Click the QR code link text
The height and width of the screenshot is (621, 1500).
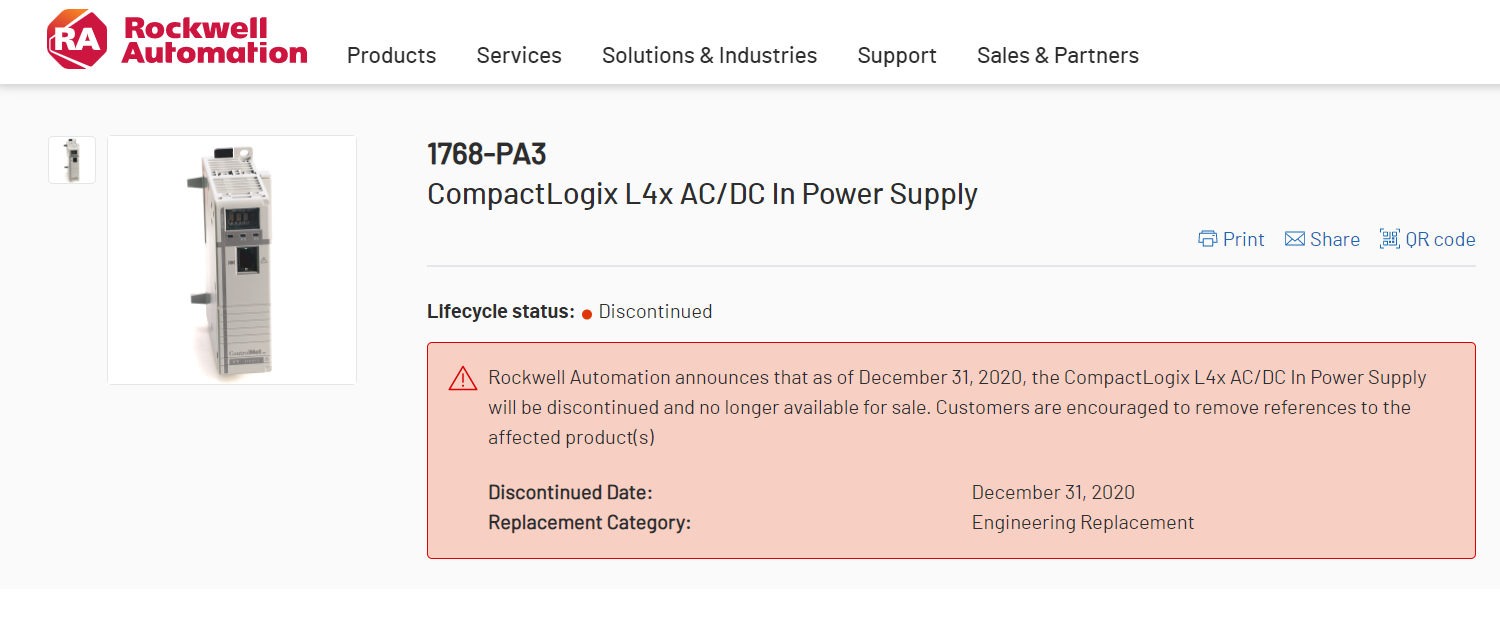1440,239
